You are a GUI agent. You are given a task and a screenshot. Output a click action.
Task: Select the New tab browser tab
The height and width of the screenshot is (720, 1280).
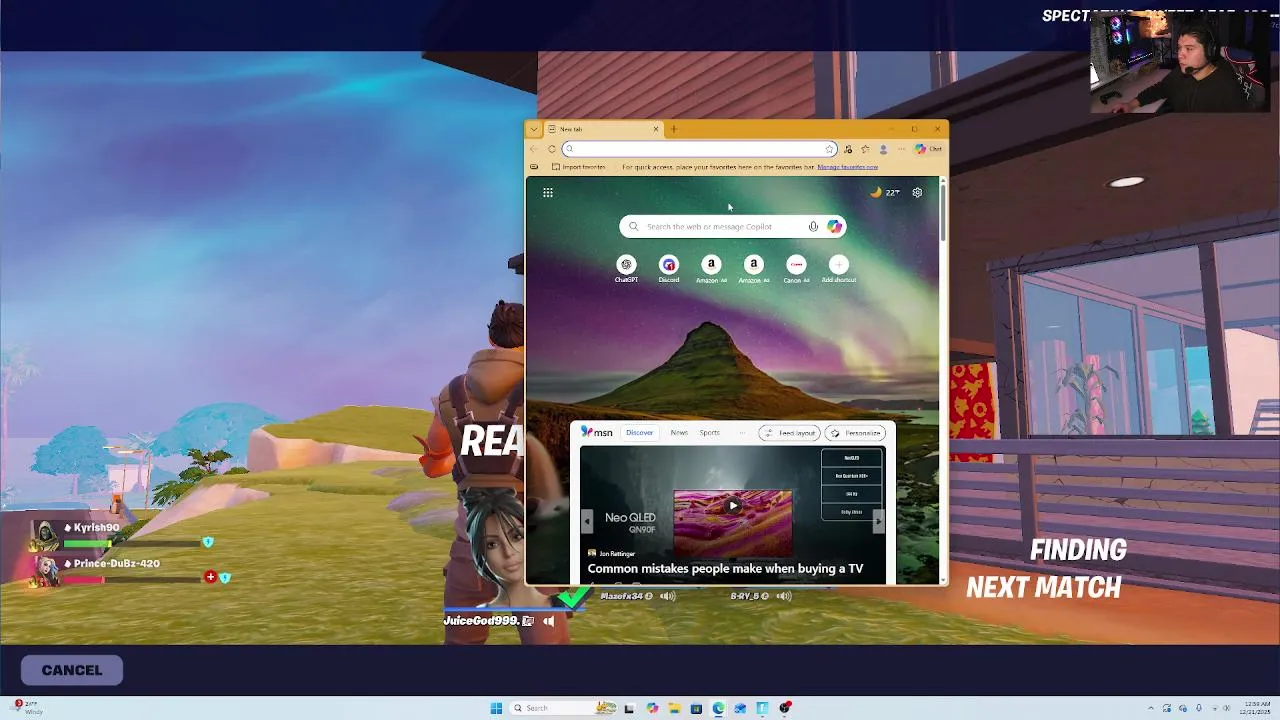click(x=604, y=129)
